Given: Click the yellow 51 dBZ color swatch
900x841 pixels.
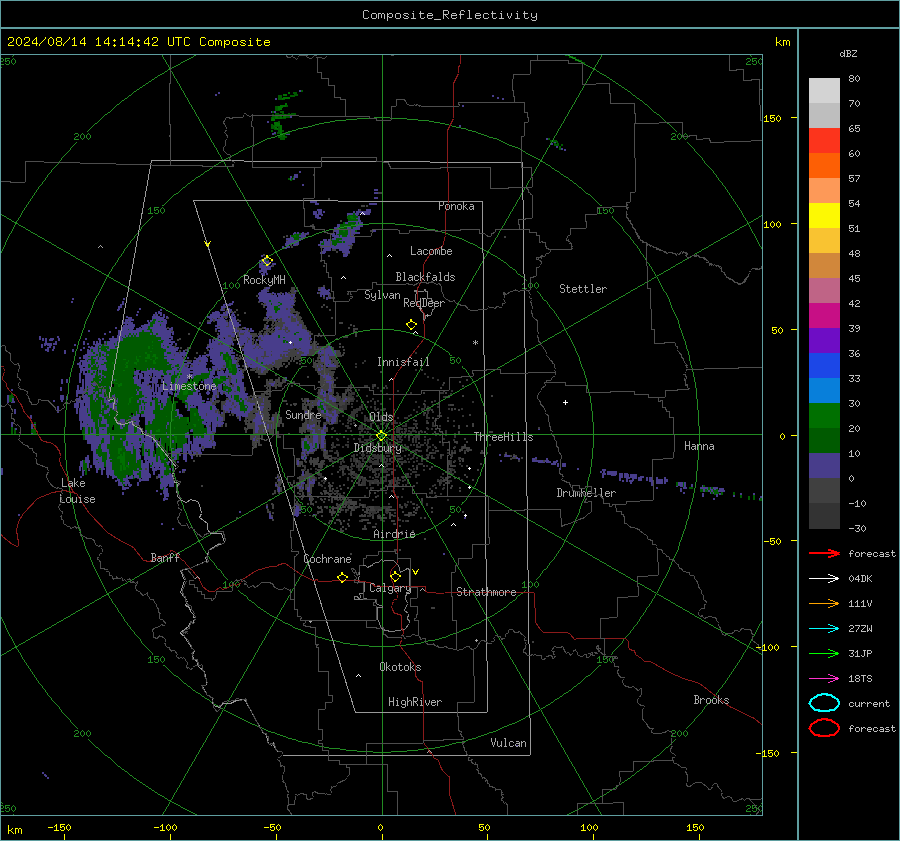Looking at the screenshot, I should pyautogui.click(x=824, y=216).
